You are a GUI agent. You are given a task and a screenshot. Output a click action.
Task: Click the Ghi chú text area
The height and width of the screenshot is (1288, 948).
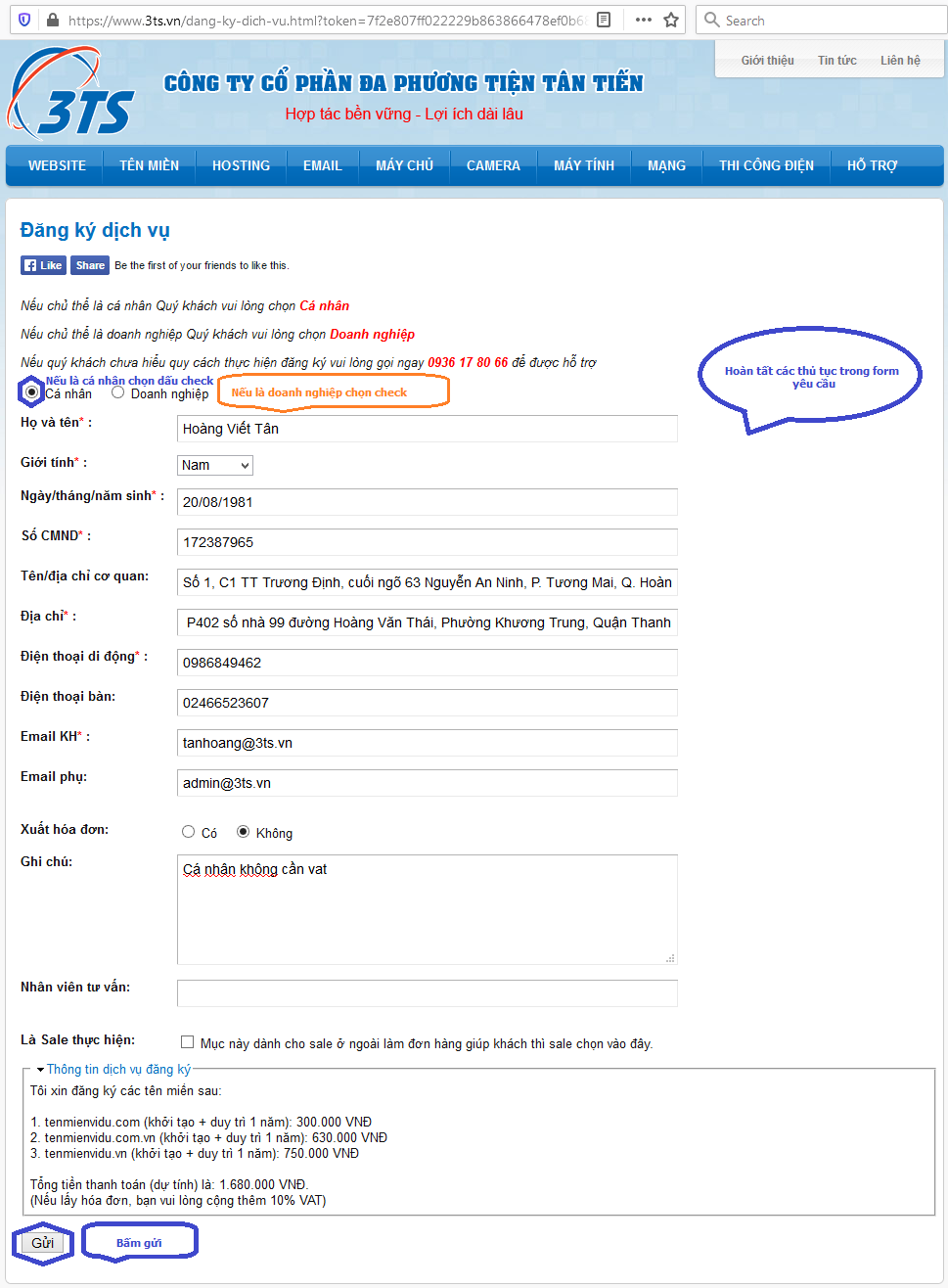pos(428,909)
